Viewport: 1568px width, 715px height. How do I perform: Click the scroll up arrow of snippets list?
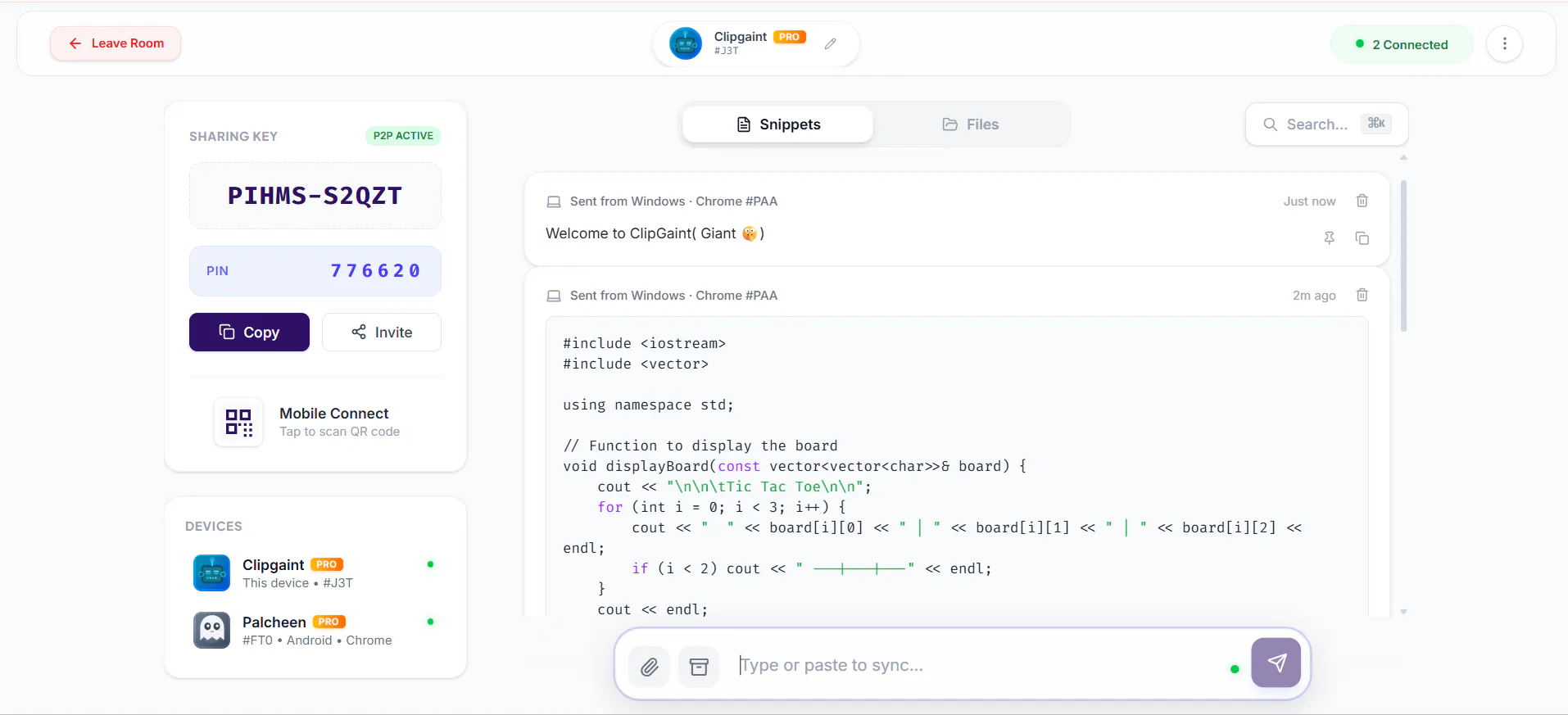pos(1403,157)
